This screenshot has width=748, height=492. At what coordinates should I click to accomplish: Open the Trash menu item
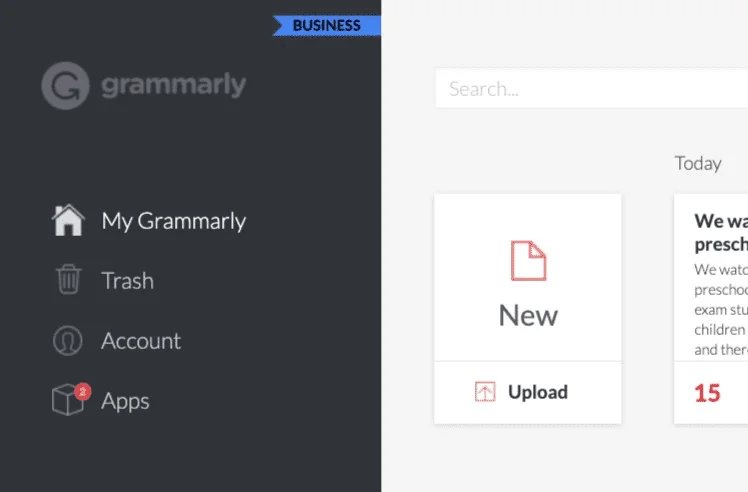[x=127, y=281]
